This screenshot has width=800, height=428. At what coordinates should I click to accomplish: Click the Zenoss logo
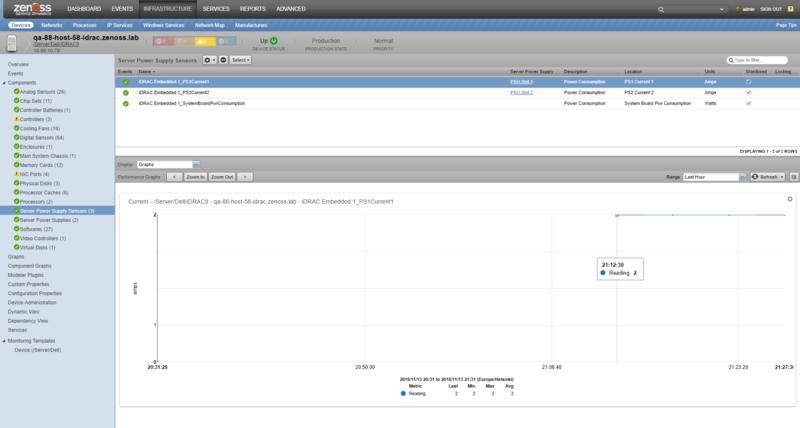pos(32,9)
